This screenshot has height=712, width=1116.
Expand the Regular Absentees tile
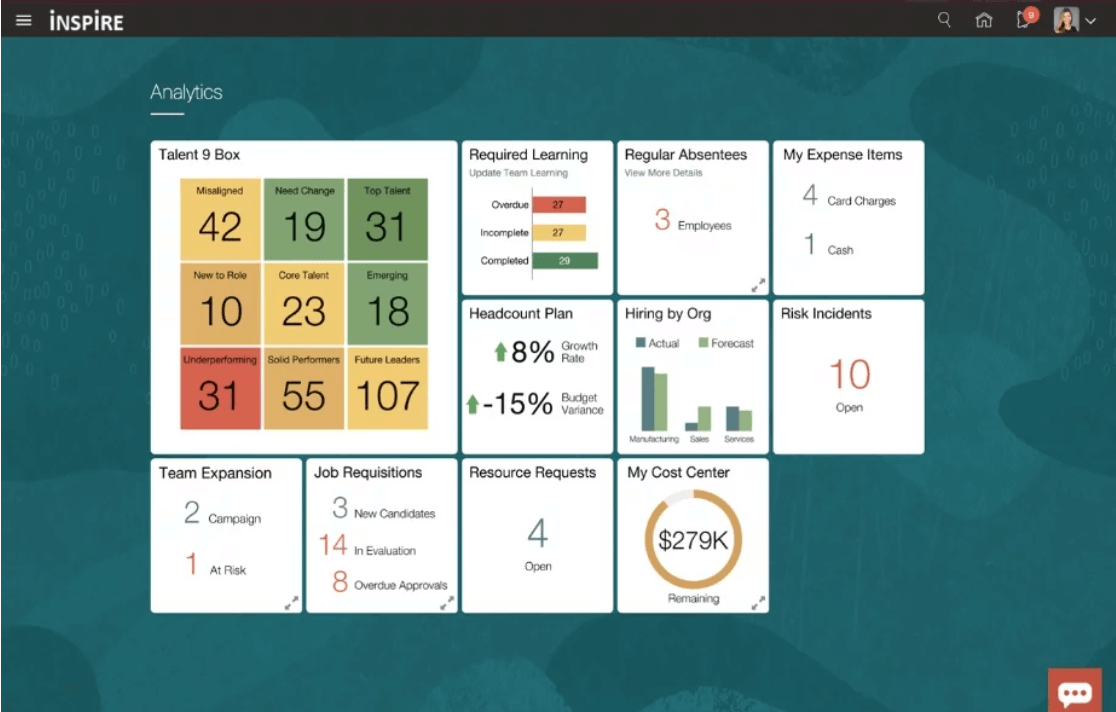coord(759,283)
